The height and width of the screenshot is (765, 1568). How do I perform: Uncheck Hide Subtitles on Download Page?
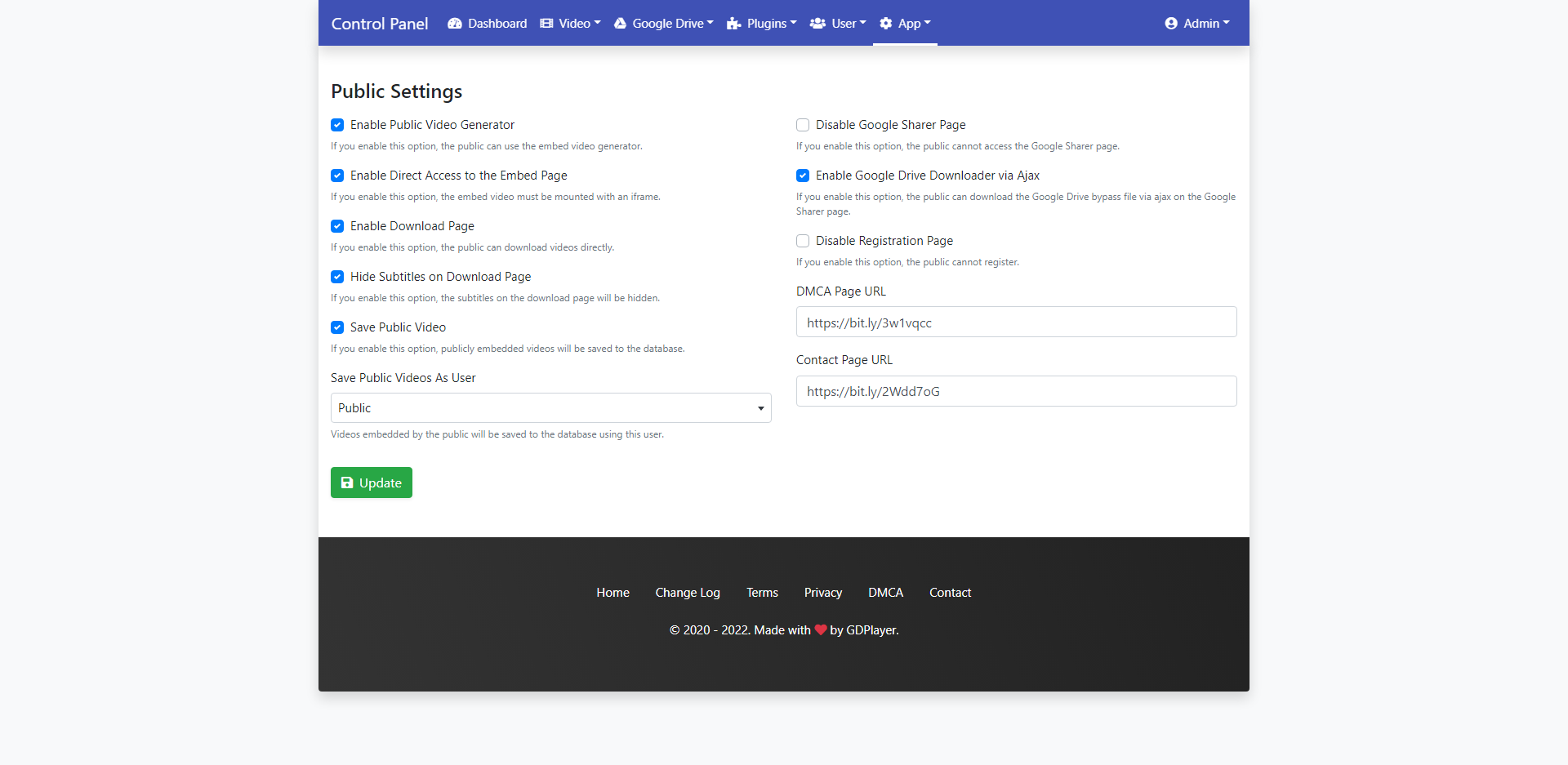point(337,277)
